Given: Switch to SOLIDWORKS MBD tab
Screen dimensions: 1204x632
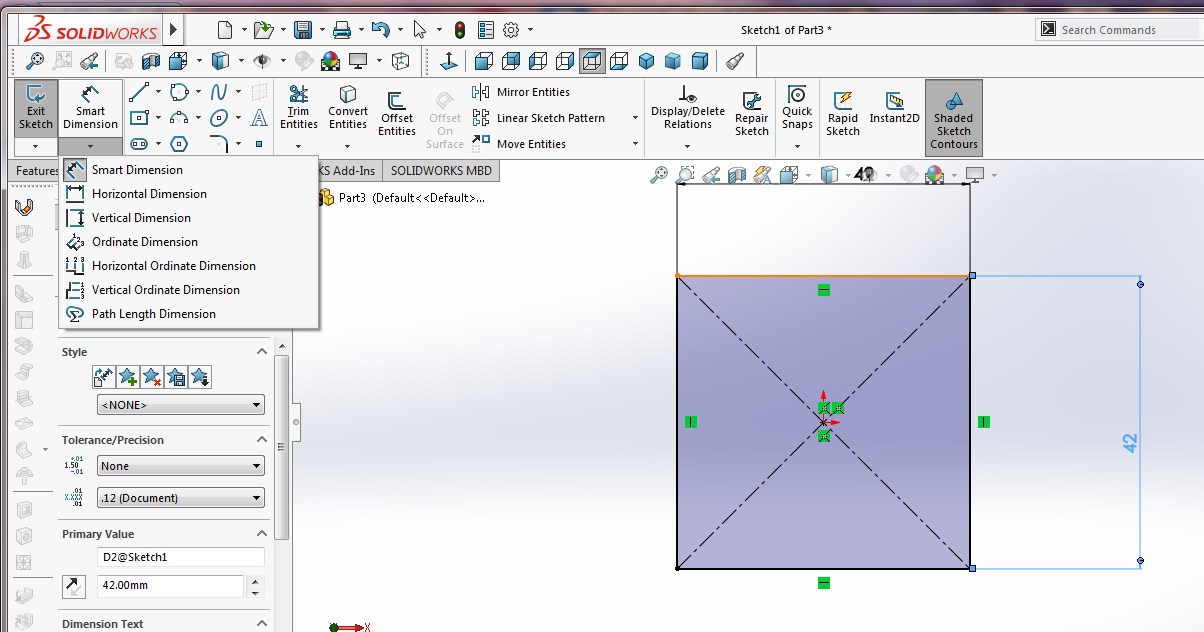Looking at the screenshot, I should [x=441, y=171].
